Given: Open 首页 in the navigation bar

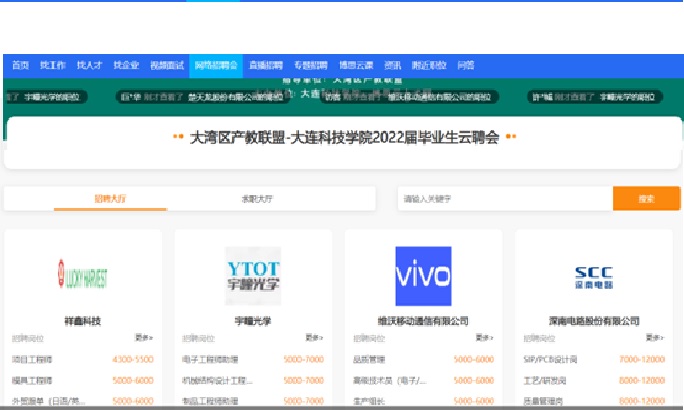Looking at the screenshot, I should [20, 65].
